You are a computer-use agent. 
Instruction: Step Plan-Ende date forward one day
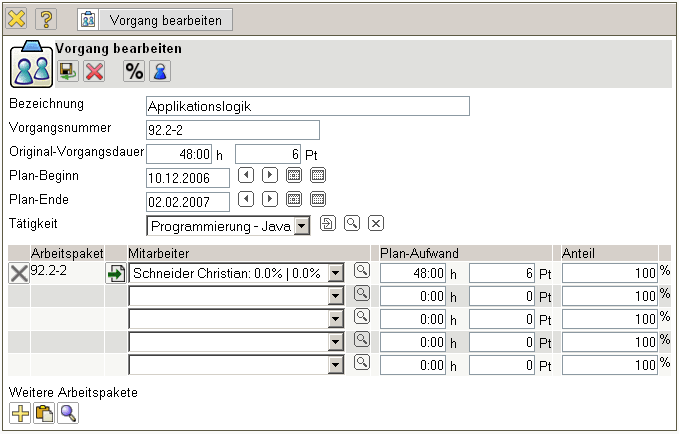tap(270, 200)
